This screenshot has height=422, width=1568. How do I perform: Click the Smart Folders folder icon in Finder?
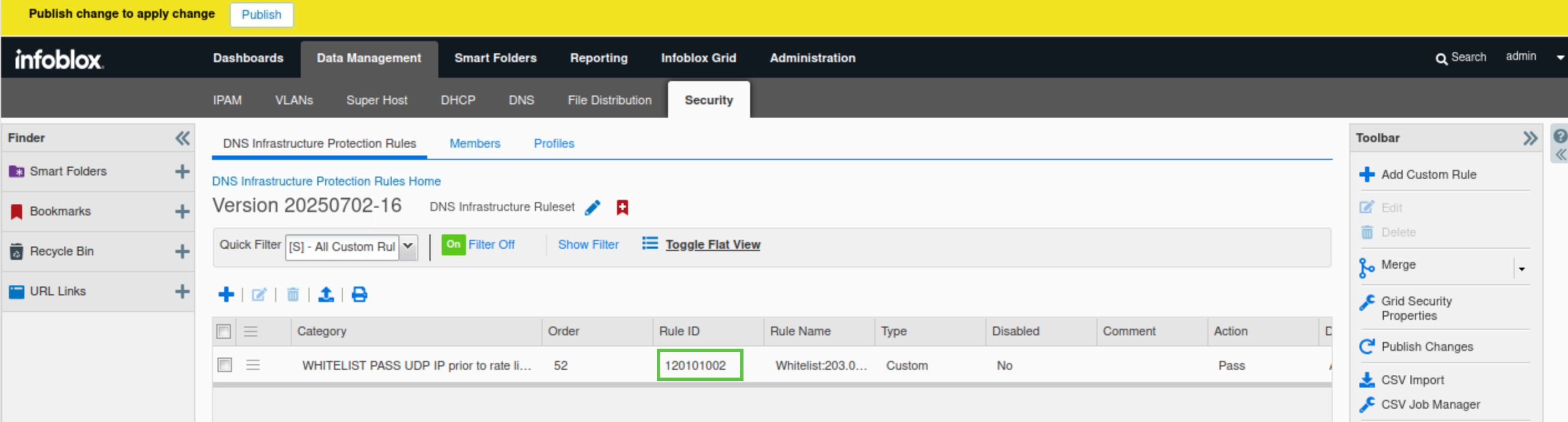(17, 171)
